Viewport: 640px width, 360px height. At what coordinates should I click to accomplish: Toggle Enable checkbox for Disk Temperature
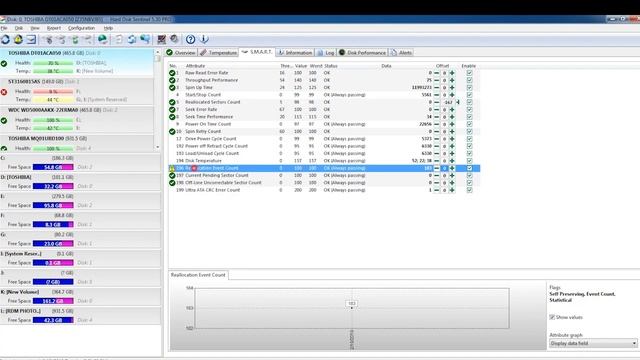(x=469, y=161)
